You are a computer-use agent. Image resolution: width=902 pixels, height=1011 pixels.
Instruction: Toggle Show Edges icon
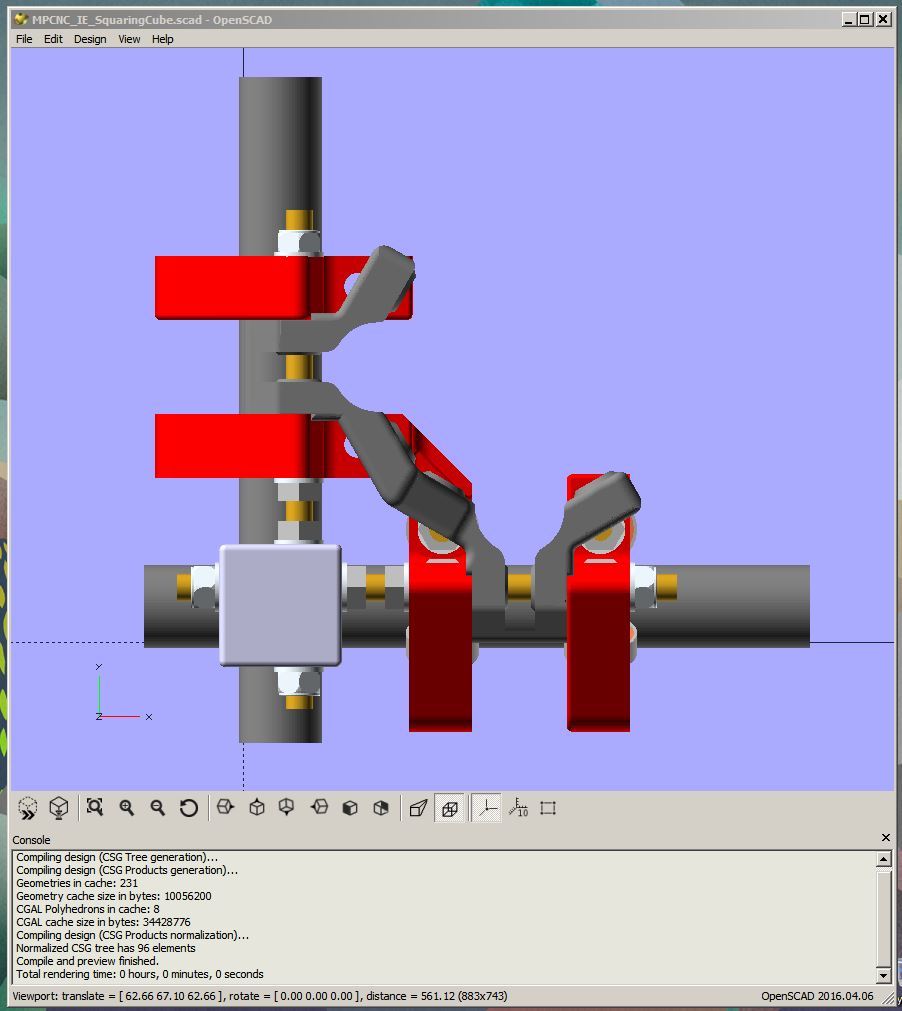pyautogui.click(x=548, y=808)
